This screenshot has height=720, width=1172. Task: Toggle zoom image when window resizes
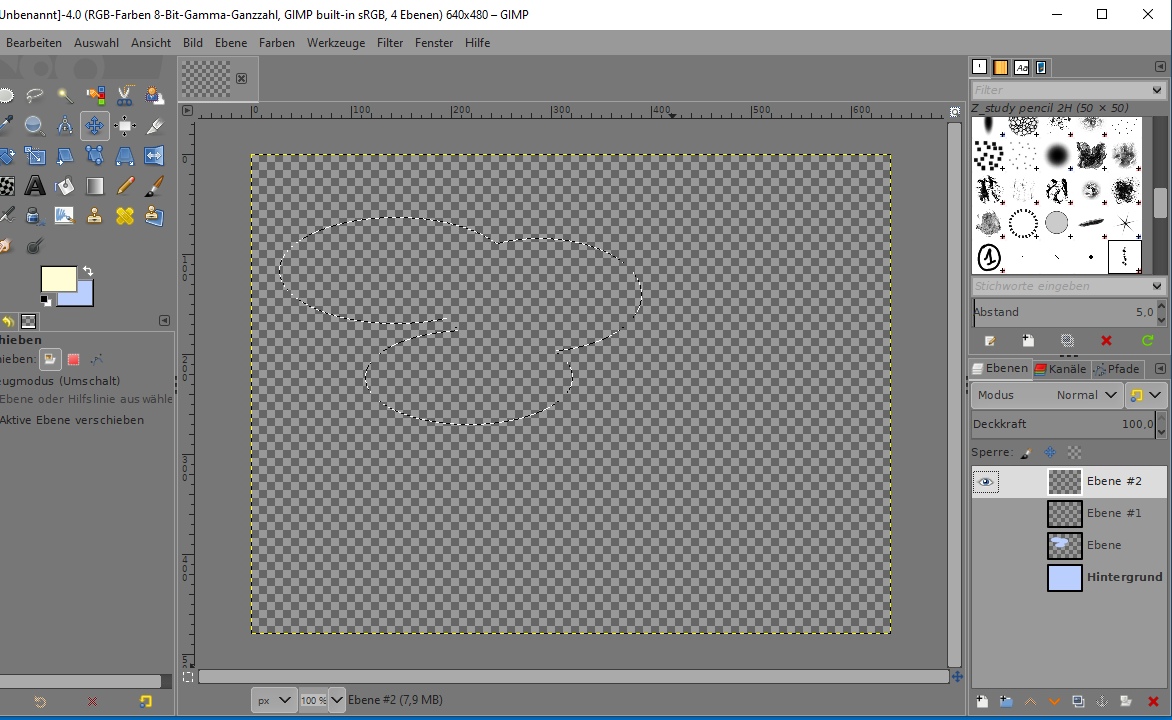[x=954, y=111]
